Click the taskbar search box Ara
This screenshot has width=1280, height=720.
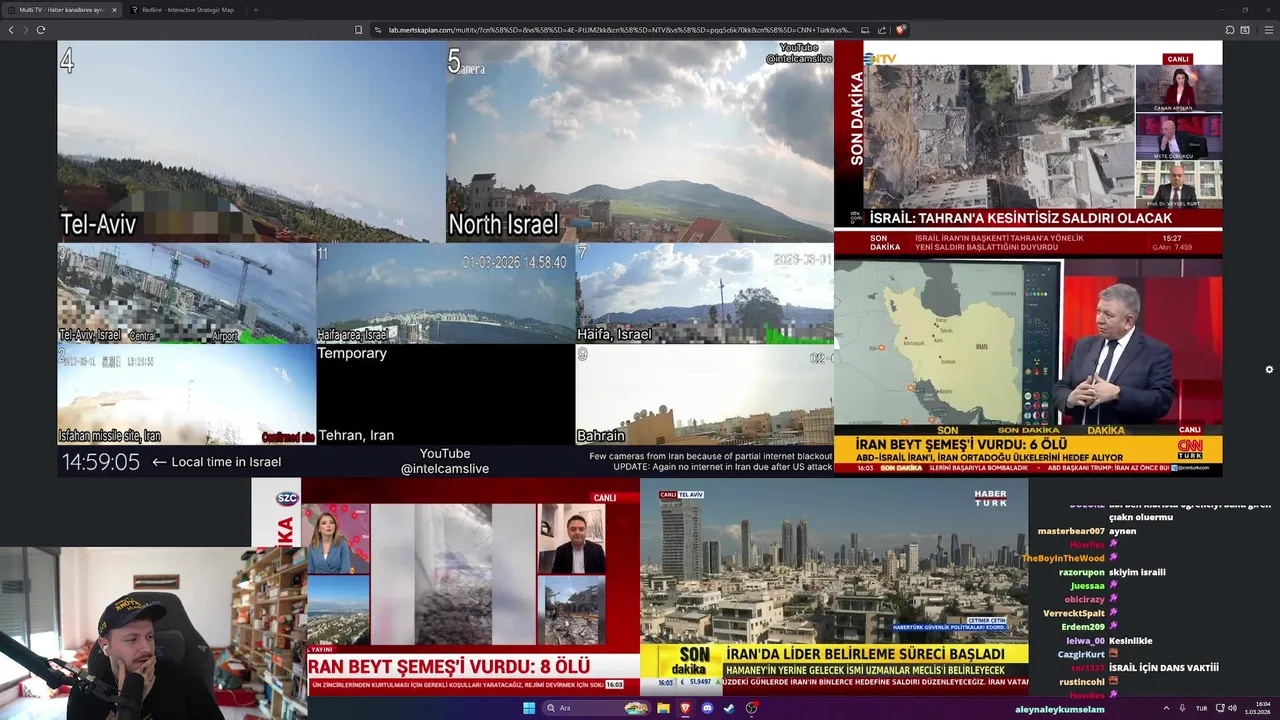(x=596, y=708)
